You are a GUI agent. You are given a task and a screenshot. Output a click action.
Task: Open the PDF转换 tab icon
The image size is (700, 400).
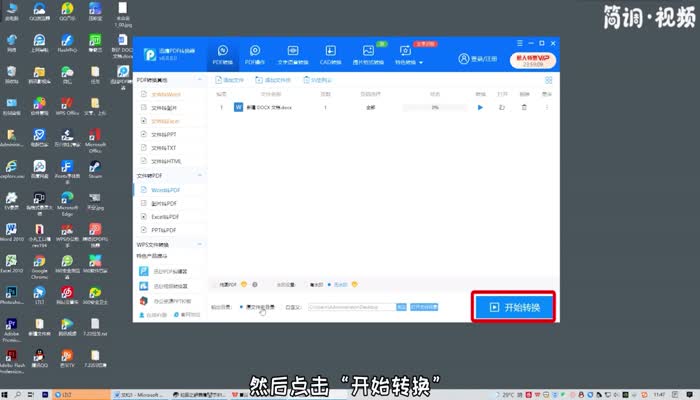(223, 52)
